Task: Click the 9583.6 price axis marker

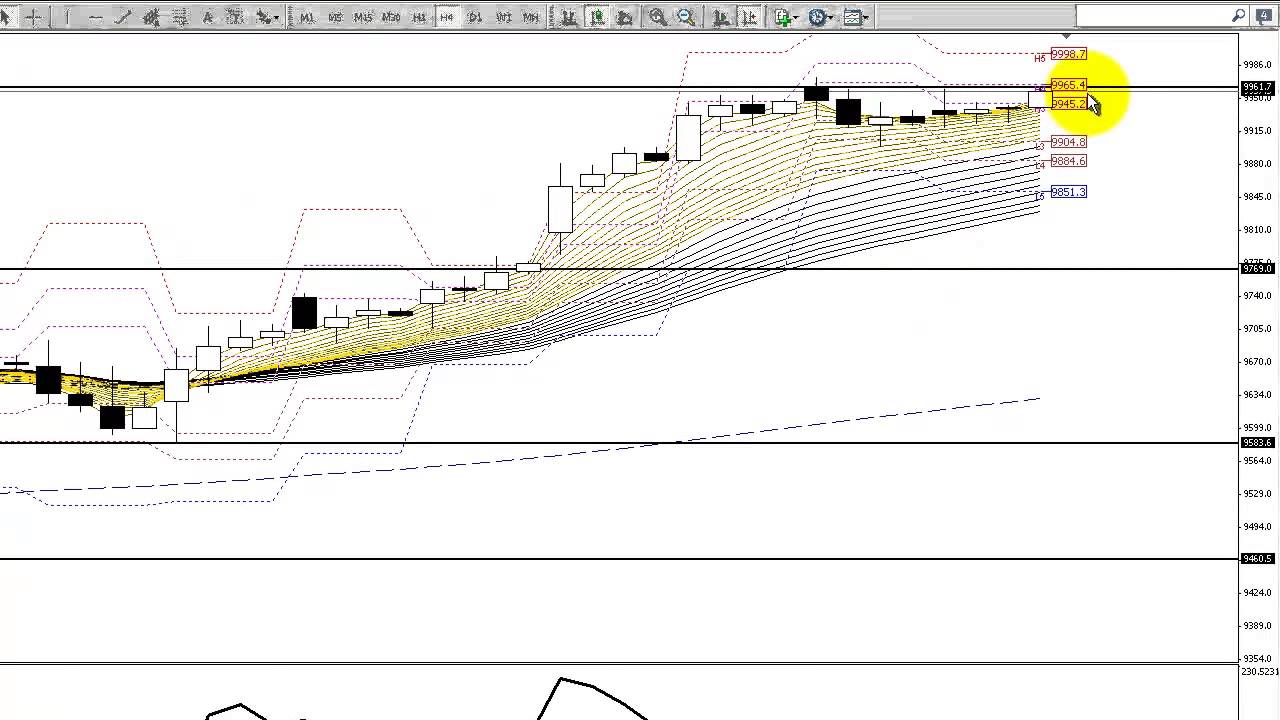Action: pos(1257,443)
